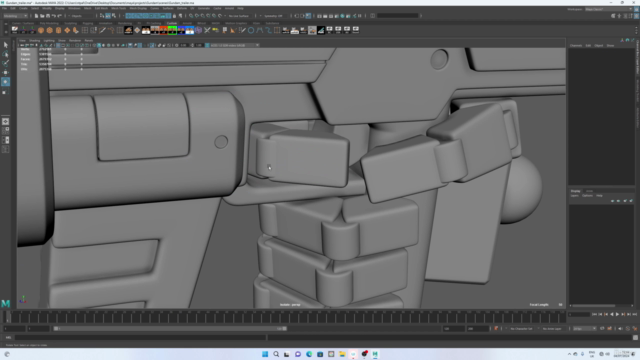Open the viewport Shading menu

point(35,40)
